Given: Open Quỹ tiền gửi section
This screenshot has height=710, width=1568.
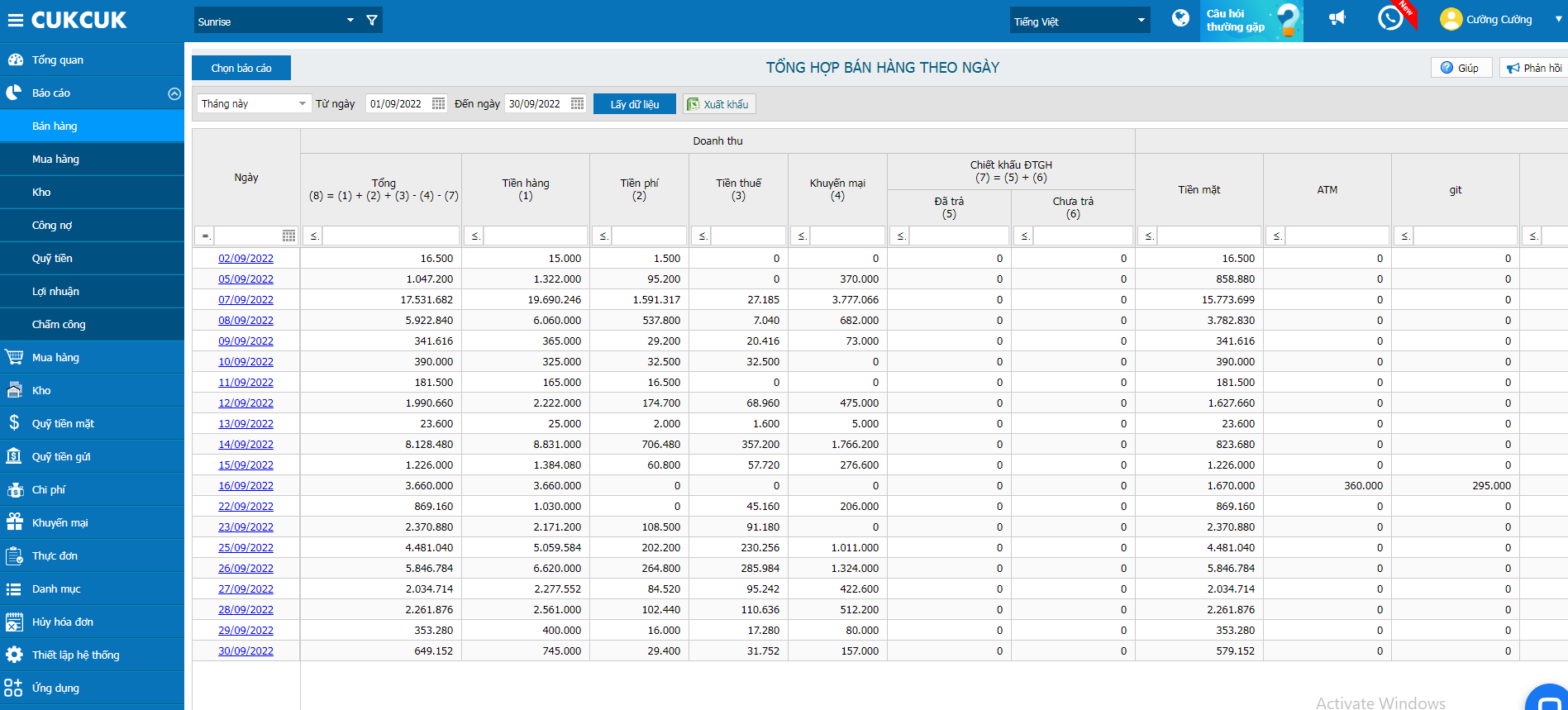Looking at the screenshot, I should [x=92, y=456].
